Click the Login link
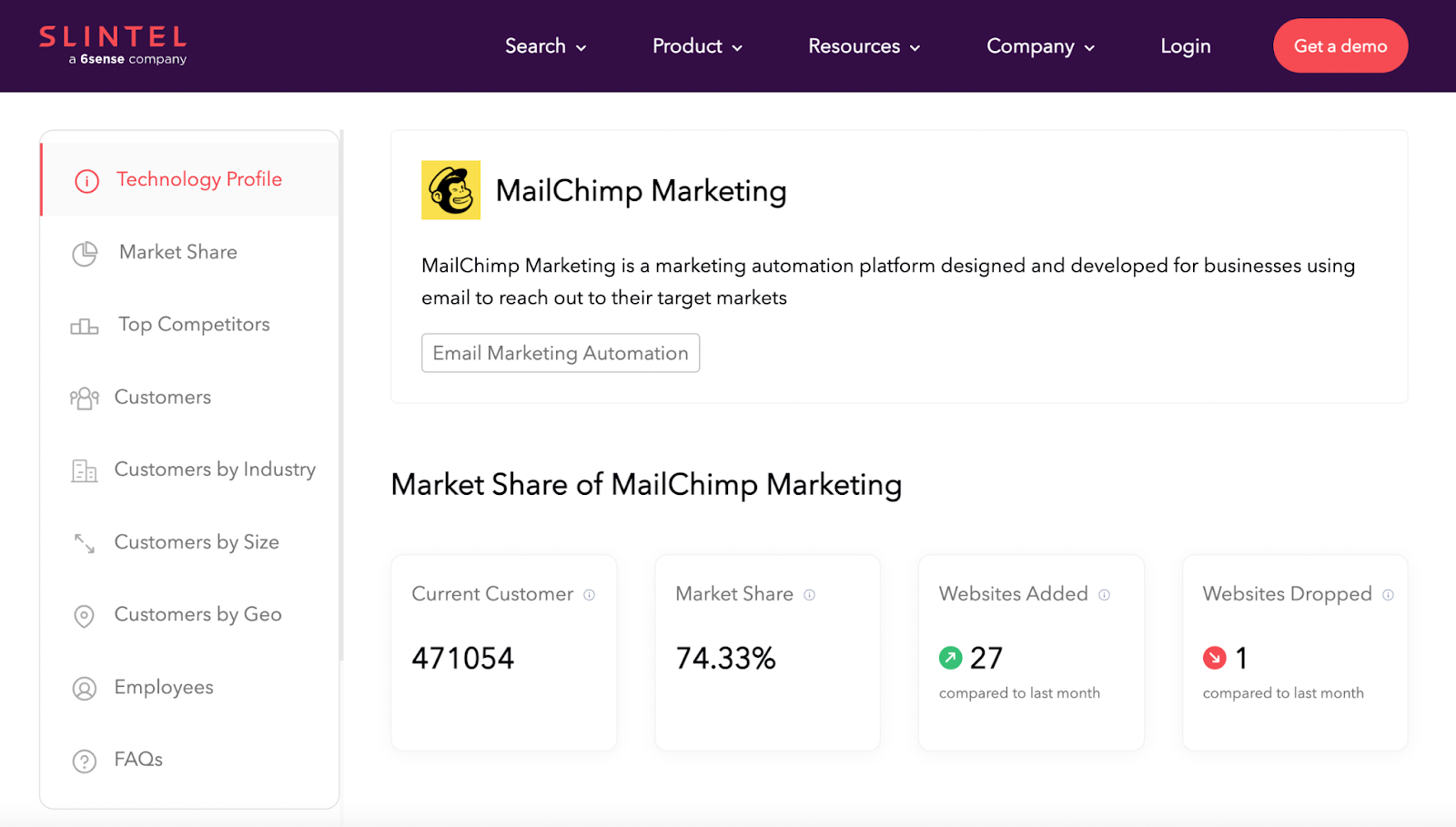The width and height of the screenshot is (1456, 827). point(1186,46)
